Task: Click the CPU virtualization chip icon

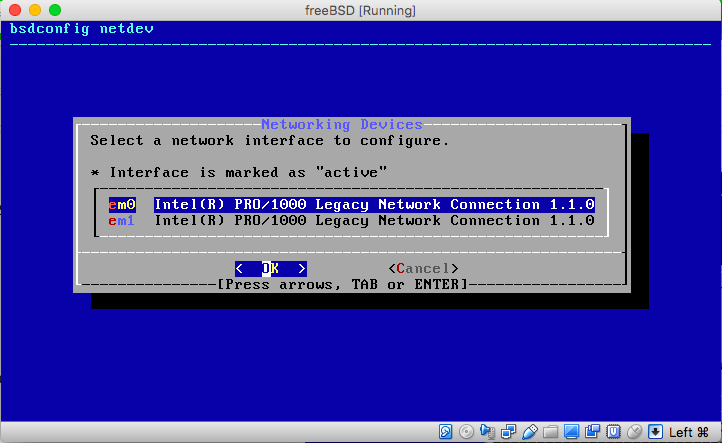Action: [613, 432]
